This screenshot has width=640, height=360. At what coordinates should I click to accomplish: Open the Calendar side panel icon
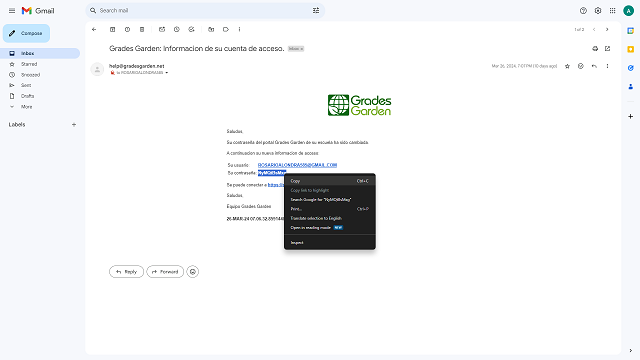[631, 31]
